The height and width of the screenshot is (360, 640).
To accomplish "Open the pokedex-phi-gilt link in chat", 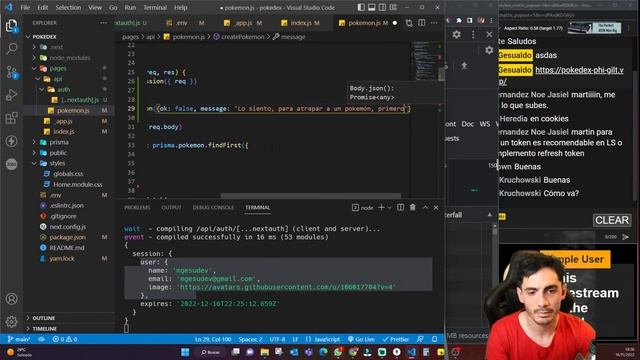I will coord(579,70).
